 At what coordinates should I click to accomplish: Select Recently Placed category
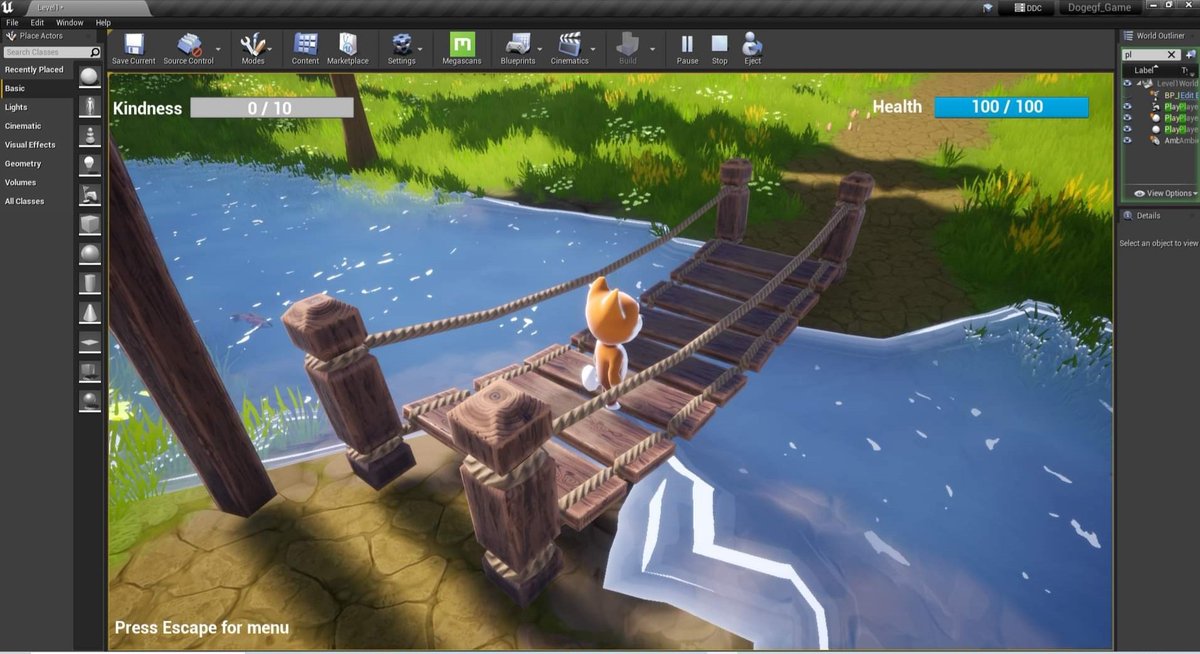(x=37, y=69)
